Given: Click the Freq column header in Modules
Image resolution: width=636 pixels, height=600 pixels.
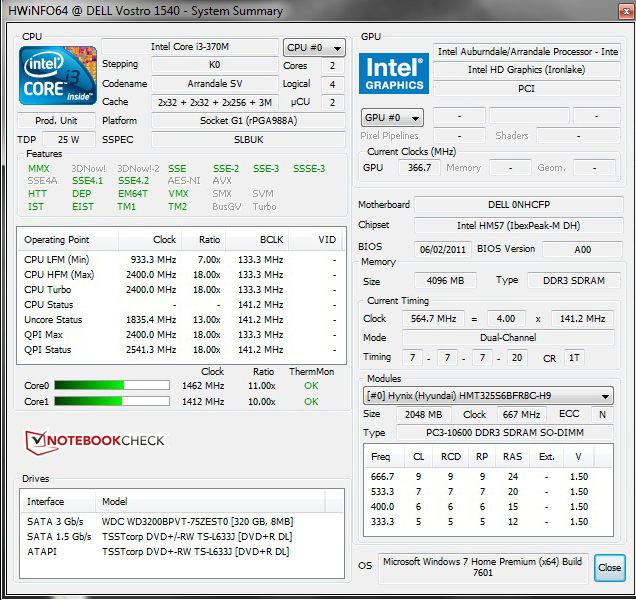Looking at the screenshot, I should click(385, 457).
